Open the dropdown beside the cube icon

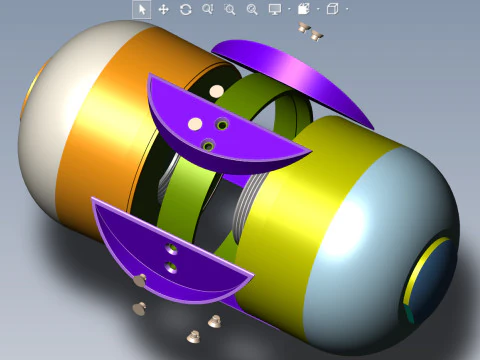point(347,9)
